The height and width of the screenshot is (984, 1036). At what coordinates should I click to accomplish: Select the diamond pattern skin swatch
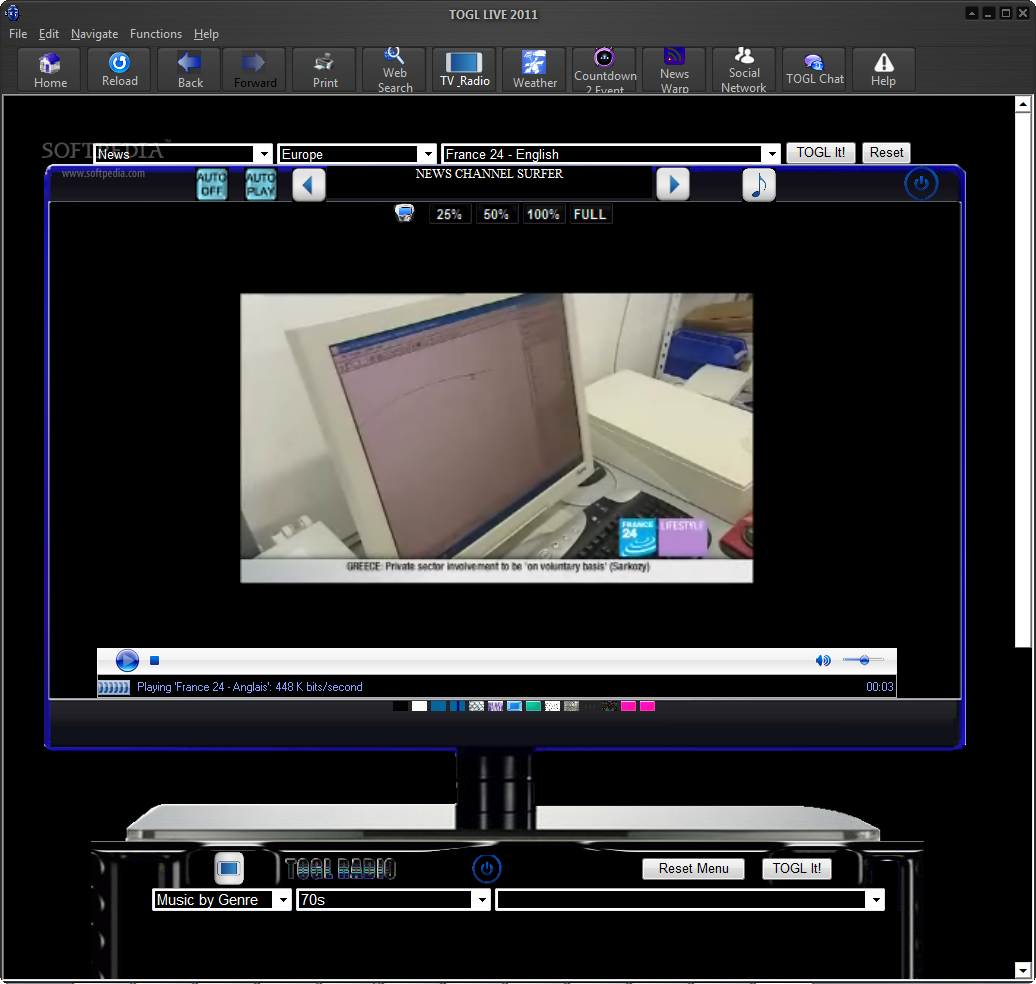click(476, 706)
